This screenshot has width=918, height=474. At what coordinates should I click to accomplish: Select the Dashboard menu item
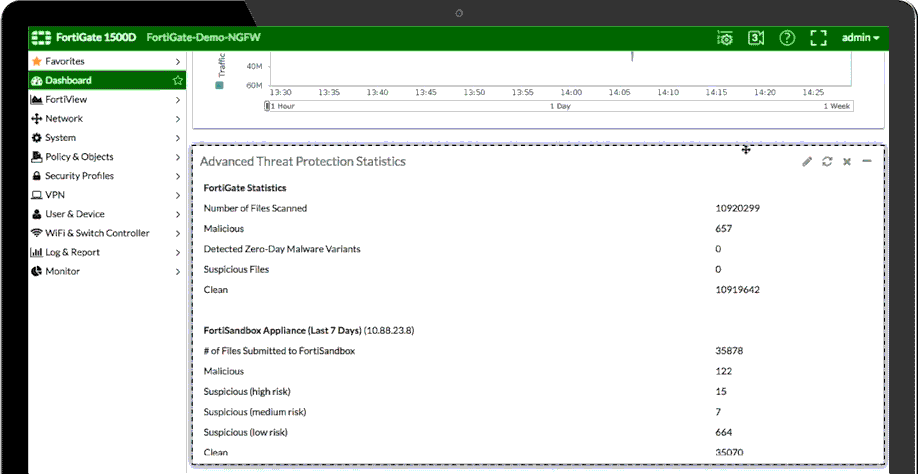[107, 80]
